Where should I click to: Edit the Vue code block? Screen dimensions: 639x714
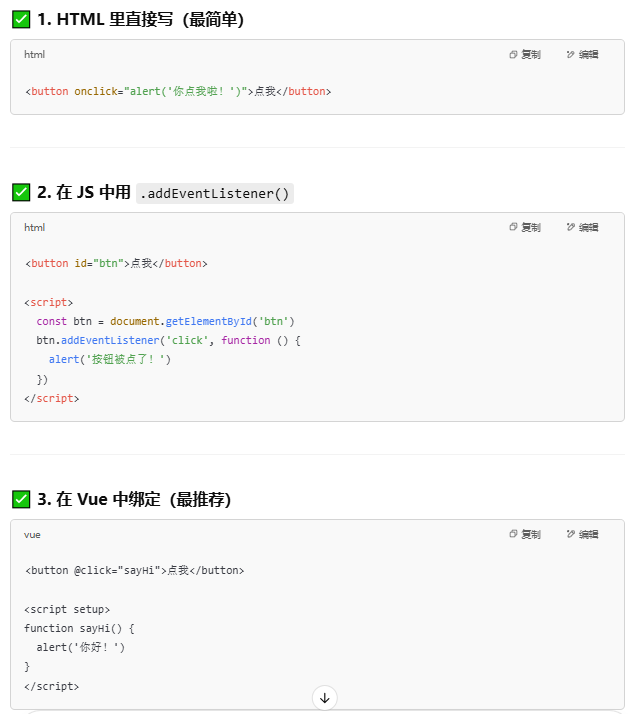coord(582,534)
